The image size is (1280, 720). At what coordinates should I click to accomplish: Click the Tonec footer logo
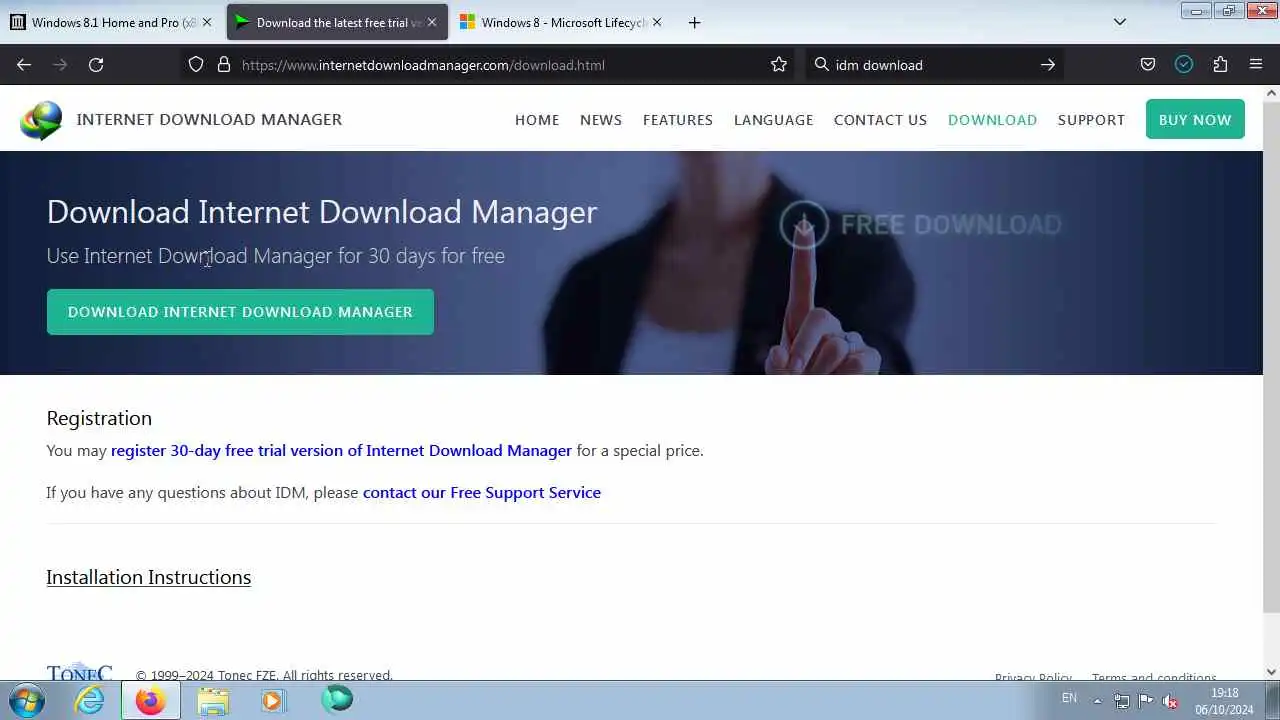coord(79,673)
